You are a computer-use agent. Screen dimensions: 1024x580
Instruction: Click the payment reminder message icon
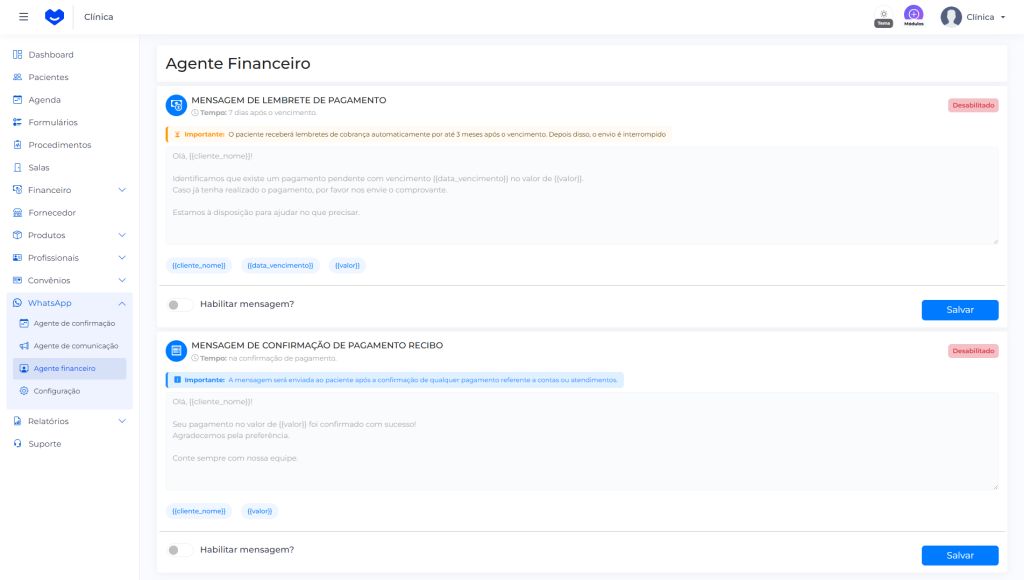[176, 105]
